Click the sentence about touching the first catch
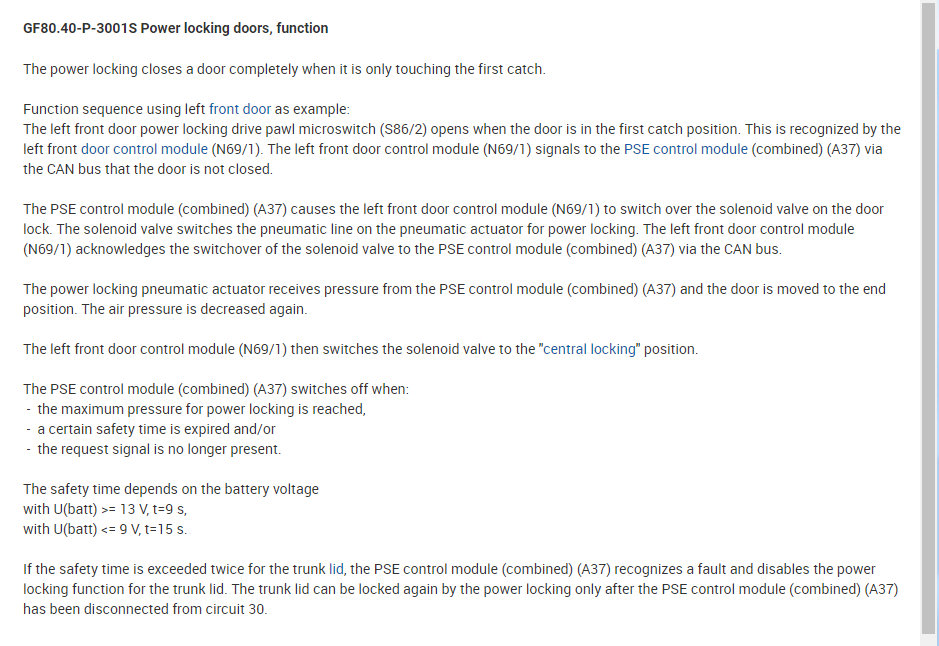Viewport: 939px width, 646px height. (x=285, y=69)
